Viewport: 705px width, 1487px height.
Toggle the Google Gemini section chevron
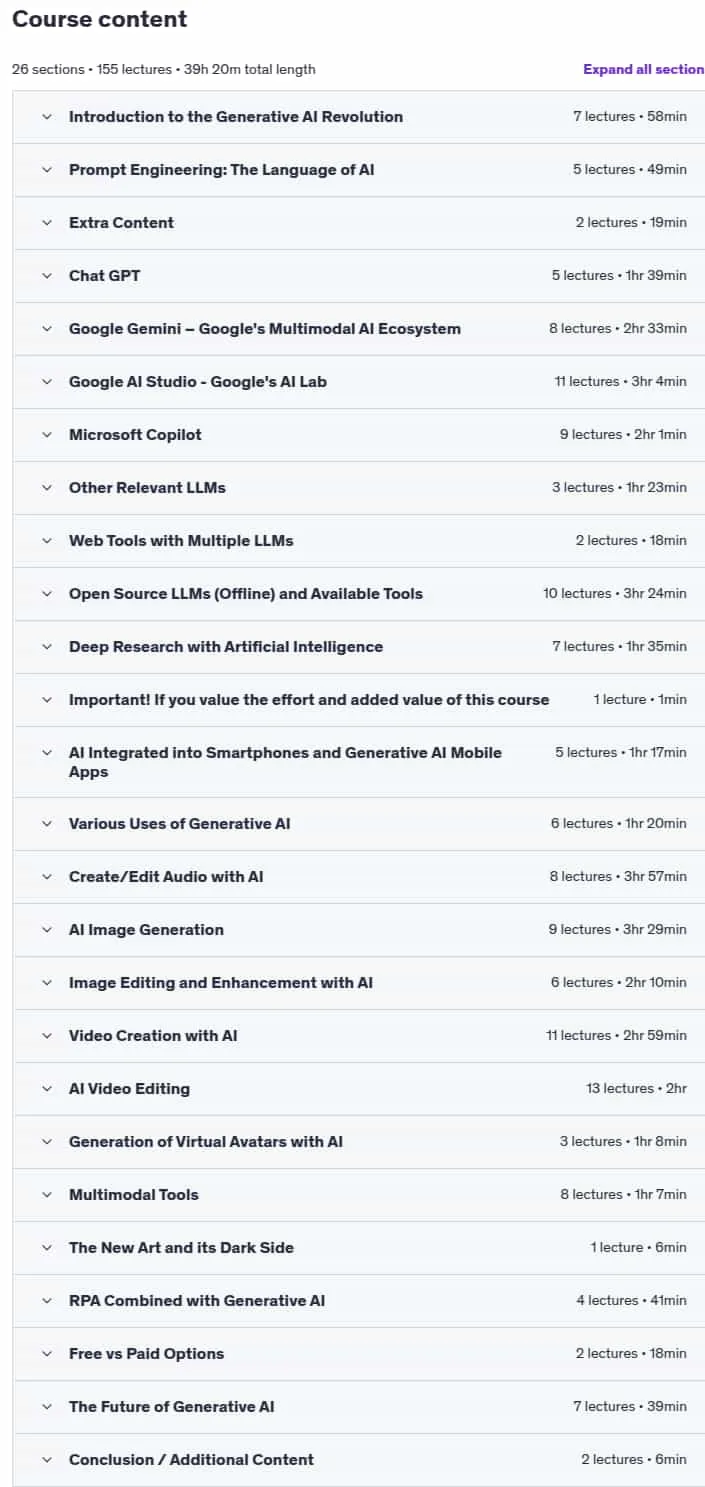coord(46,329)
